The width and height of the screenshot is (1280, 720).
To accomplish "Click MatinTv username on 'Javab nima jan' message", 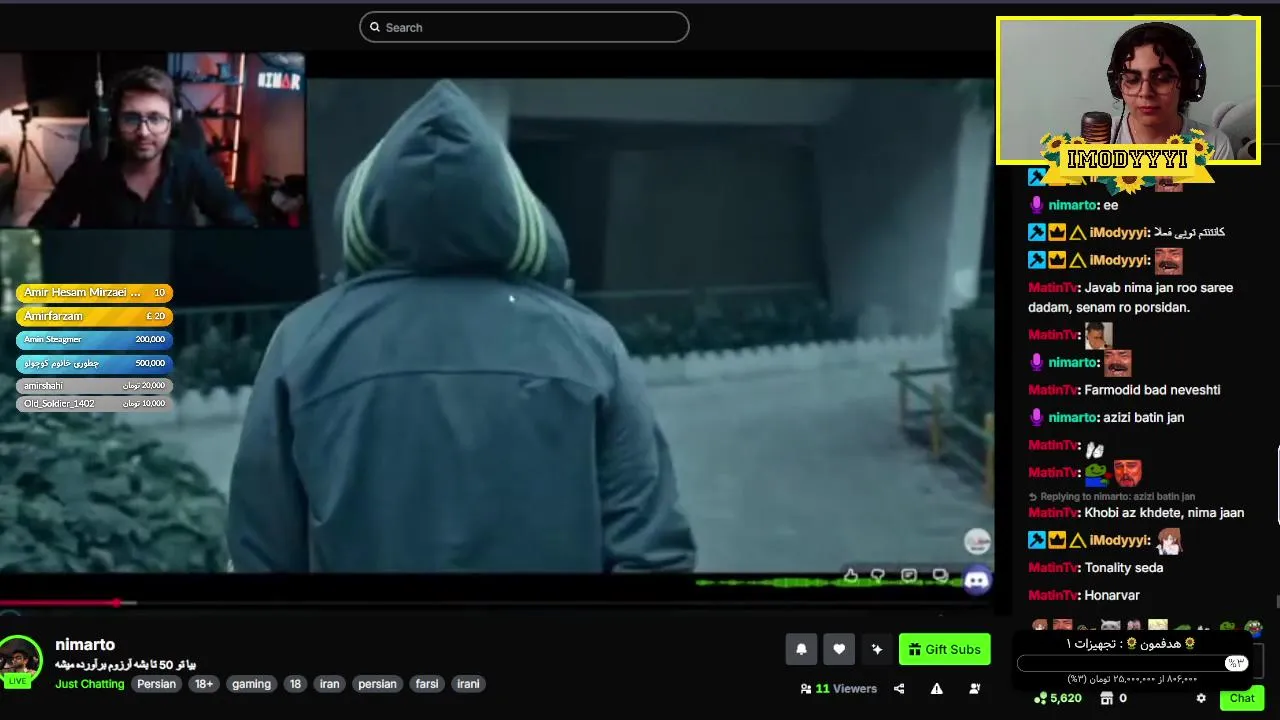I will pyautogui.click(x=1053, y=288).
